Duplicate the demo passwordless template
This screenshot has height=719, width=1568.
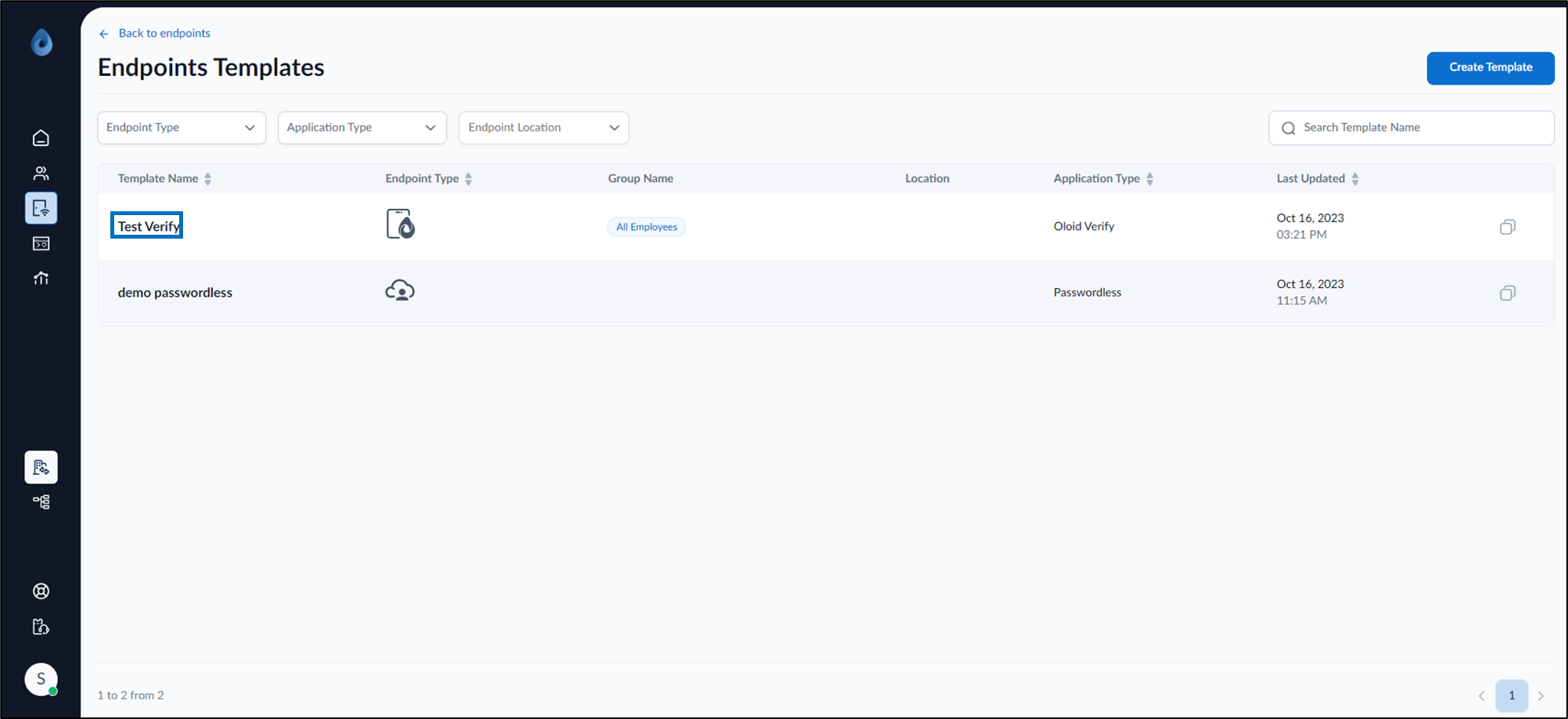(1508, 293)
